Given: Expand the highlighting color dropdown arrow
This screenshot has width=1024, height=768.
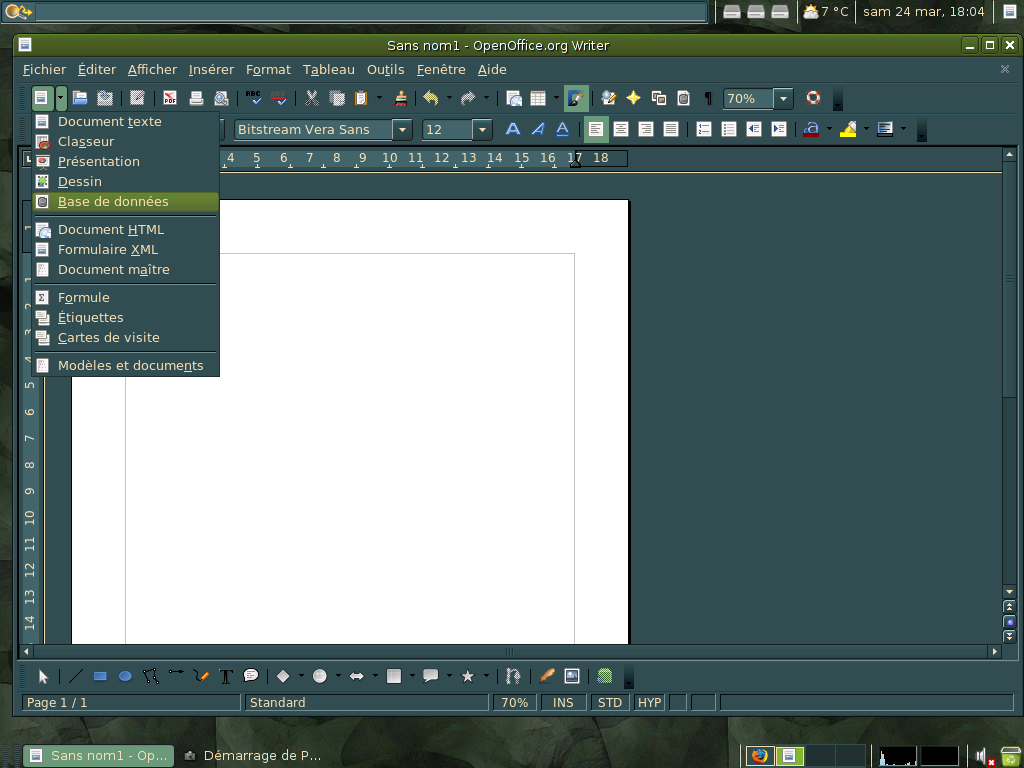Looking at the screenshot, I should click(866, 129).
